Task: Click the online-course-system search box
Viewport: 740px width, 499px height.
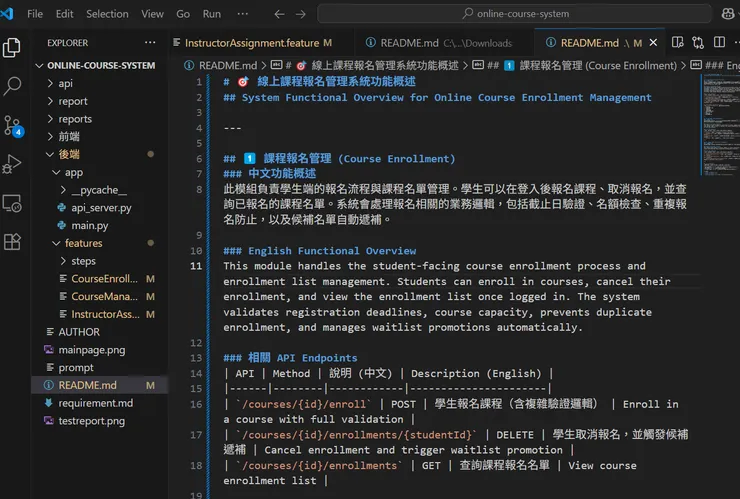Action: [514, 14]
